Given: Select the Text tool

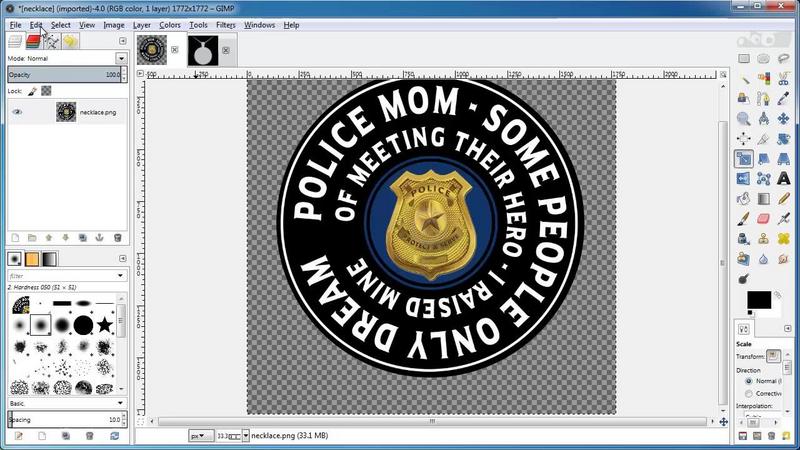Looking at the screenshot, I should click(783, 179).
